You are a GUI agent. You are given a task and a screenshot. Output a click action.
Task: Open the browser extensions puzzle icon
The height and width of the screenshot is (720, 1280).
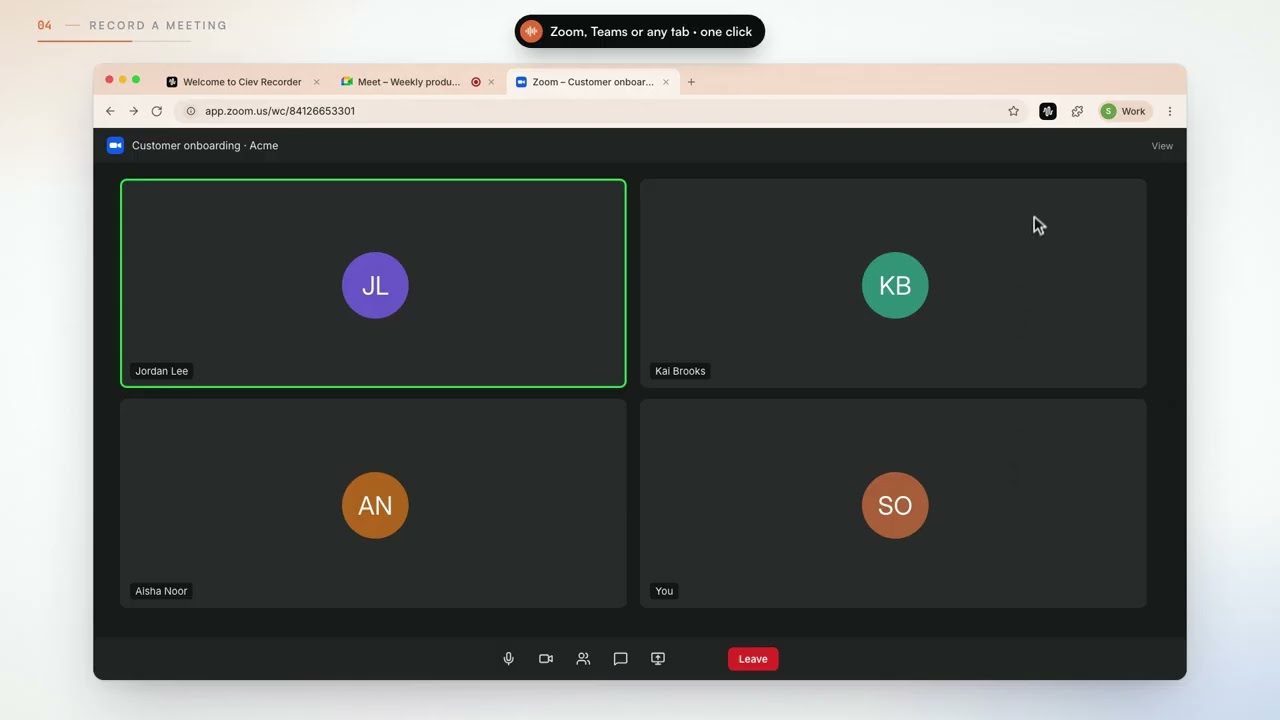tap(1077, 111)
